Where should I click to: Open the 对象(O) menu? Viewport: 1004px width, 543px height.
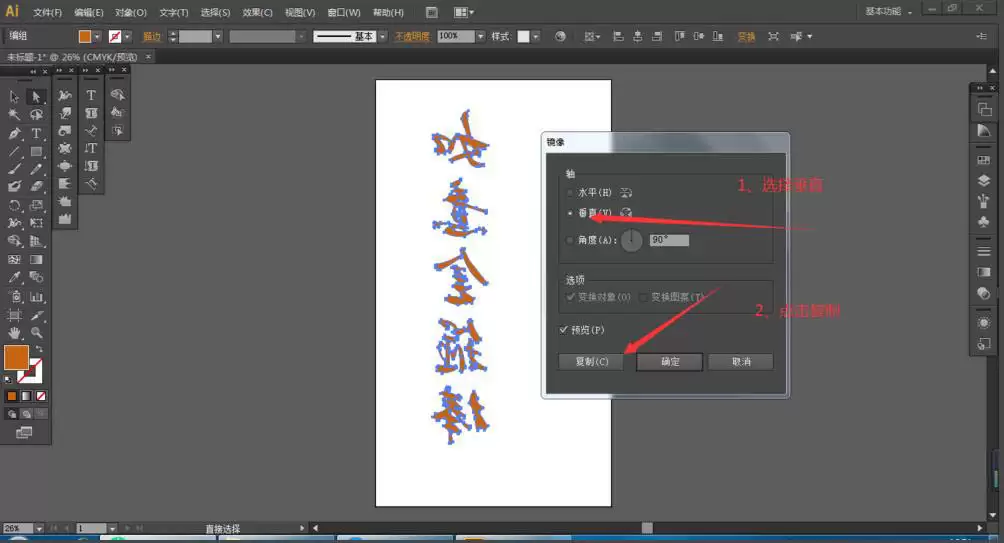click(x=131, y=12)
